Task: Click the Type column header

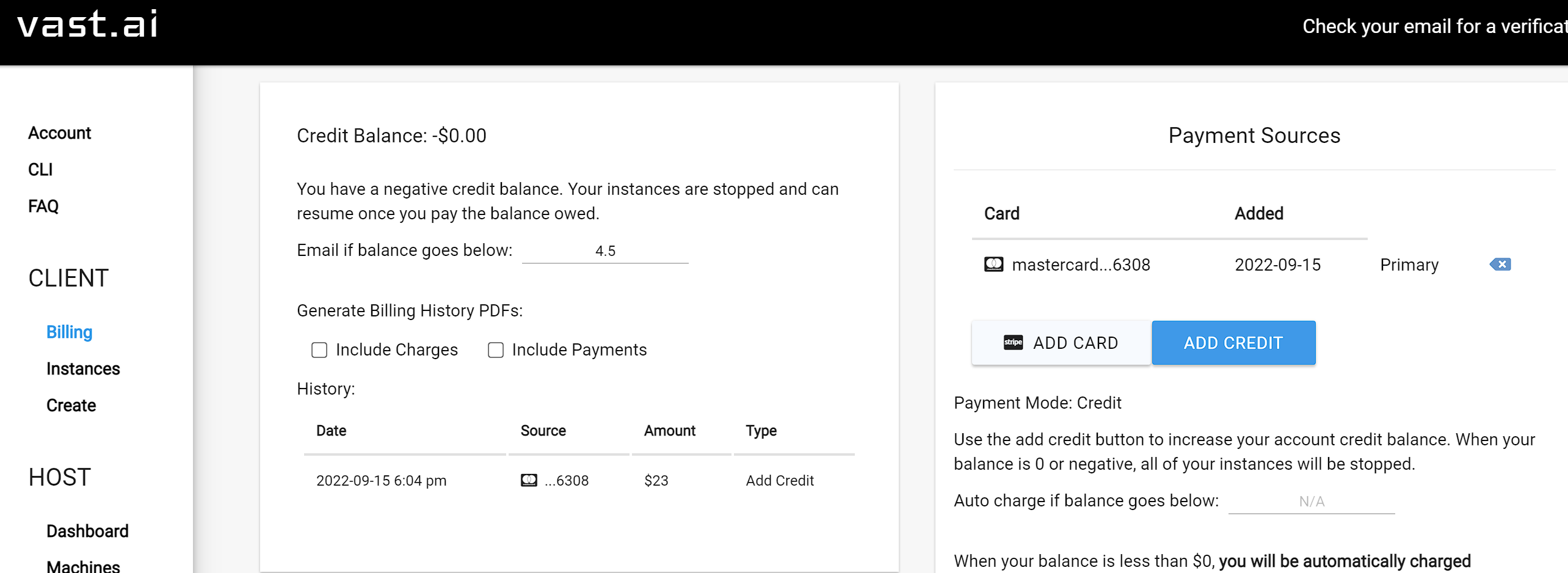Action: [761, 431]
